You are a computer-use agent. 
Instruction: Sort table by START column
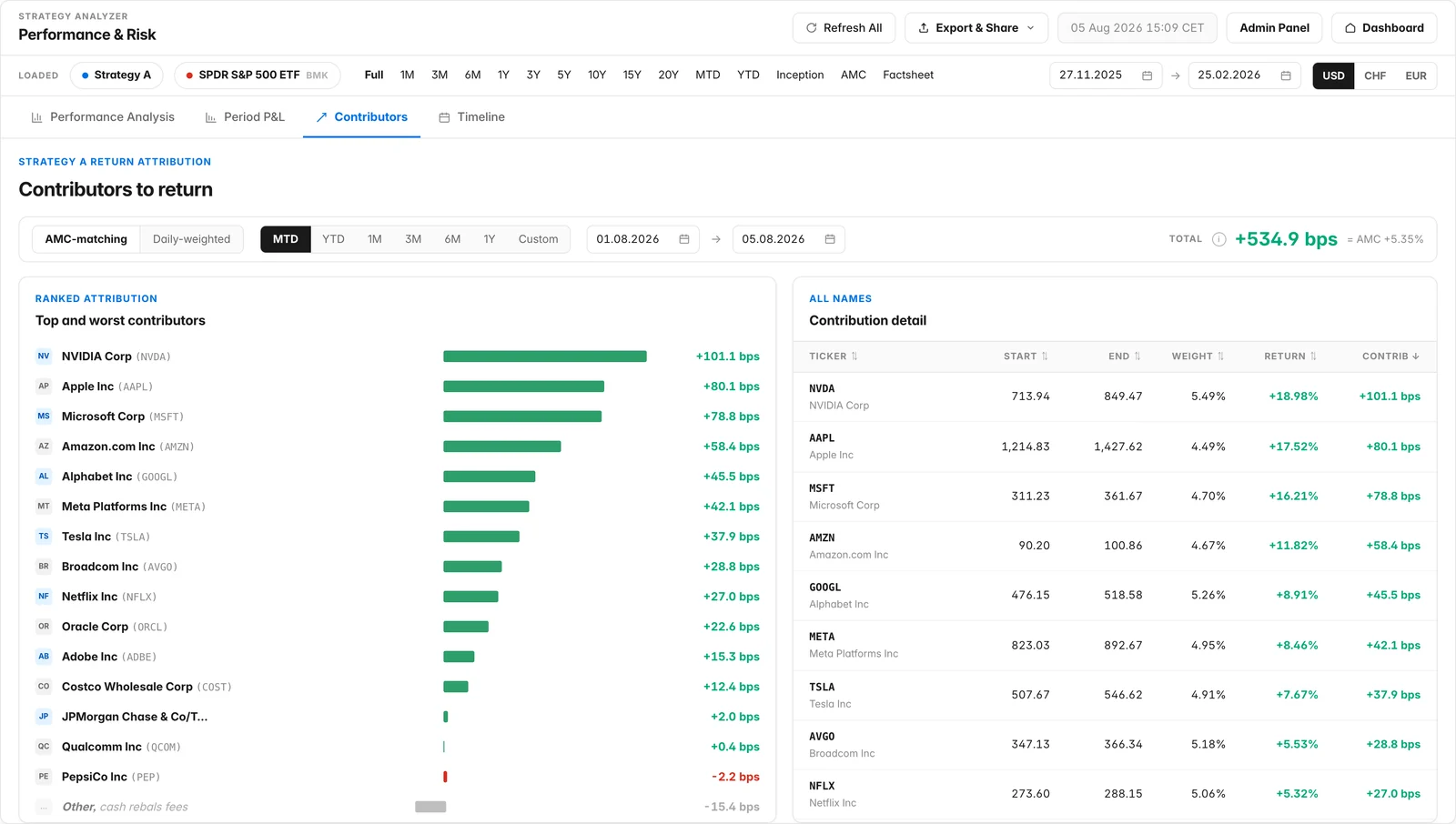pyautogui.click(x=1026, y=357)
